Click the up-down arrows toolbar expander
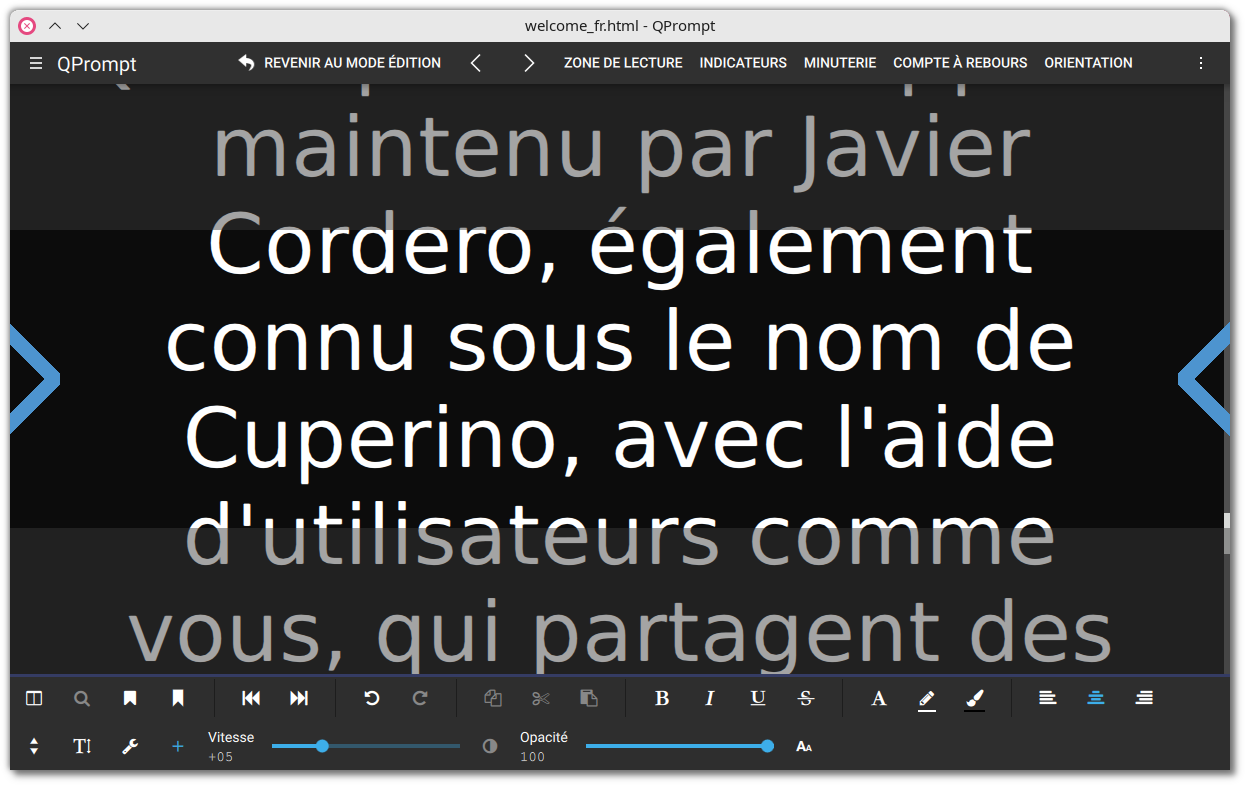The height and width of the screenshot is (786, 1246). [x=34, y=746]
